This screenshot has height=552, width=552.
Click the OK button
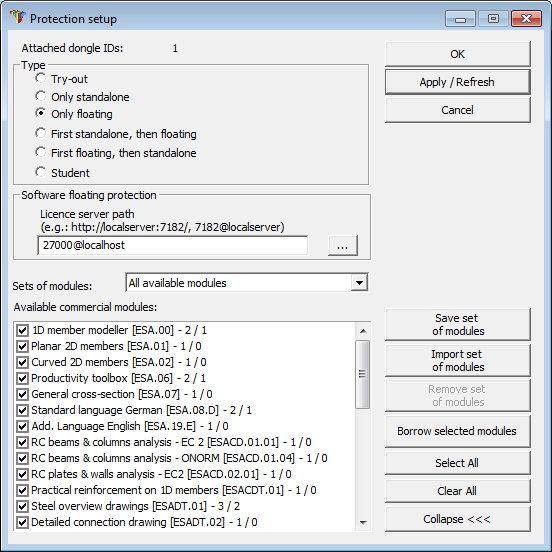coord(458,54)
